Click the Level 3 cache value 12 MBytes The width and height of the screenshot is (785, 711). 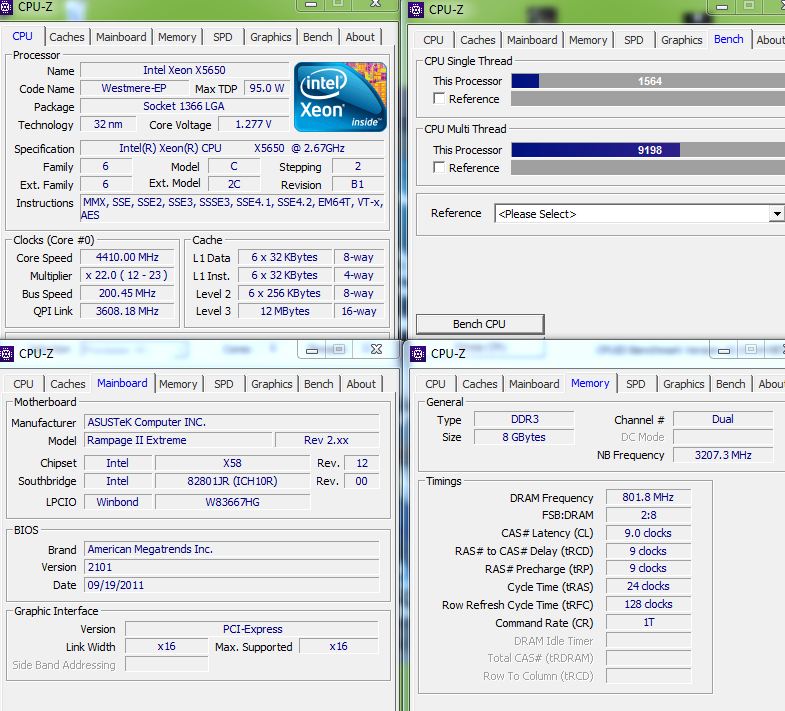pyautogui.click(x=285, y=311)
